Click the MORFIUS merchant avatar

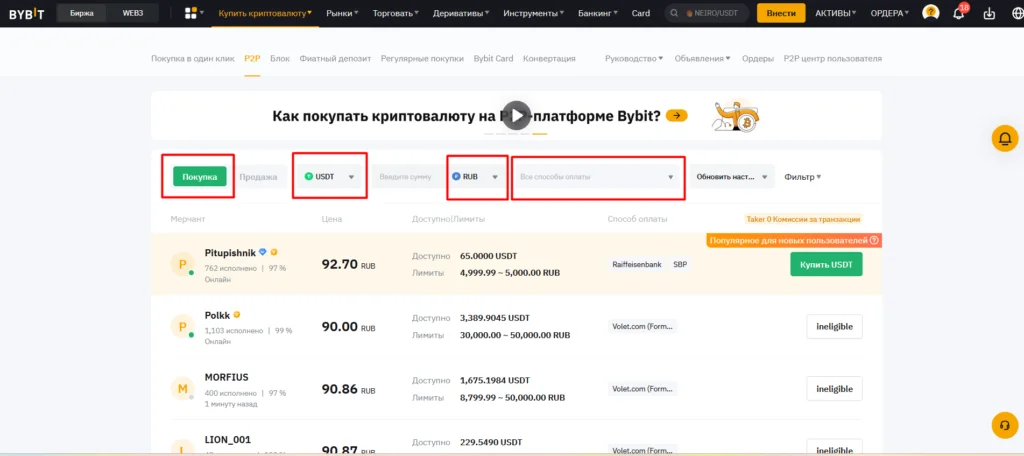pyautogui.click(x=182, y=389)
